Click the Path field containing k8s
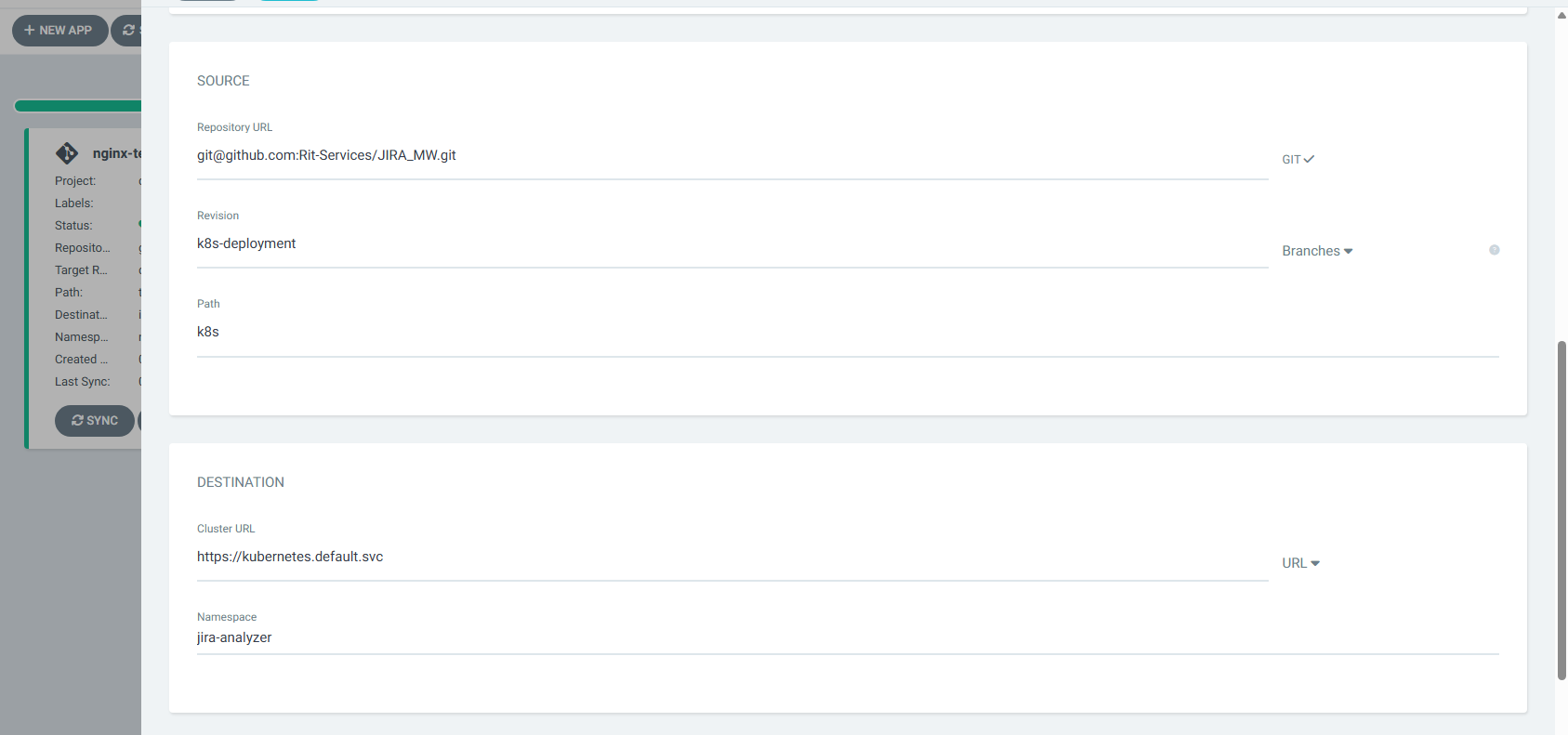Image resolution: width=1568 pixels, height=735 pixels. 848,333
